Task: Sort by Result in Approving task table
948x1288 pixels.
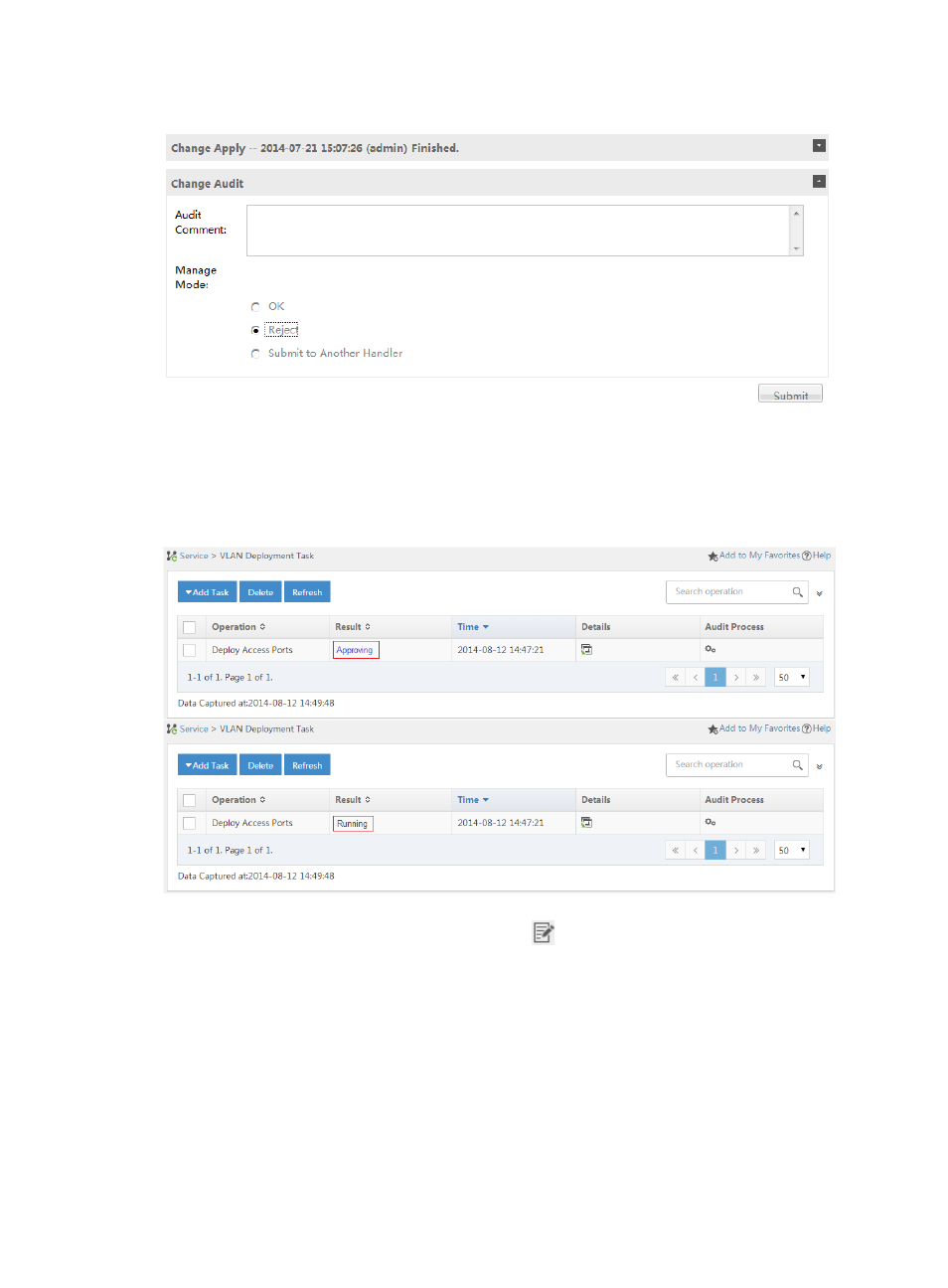Action: [353, 627]
